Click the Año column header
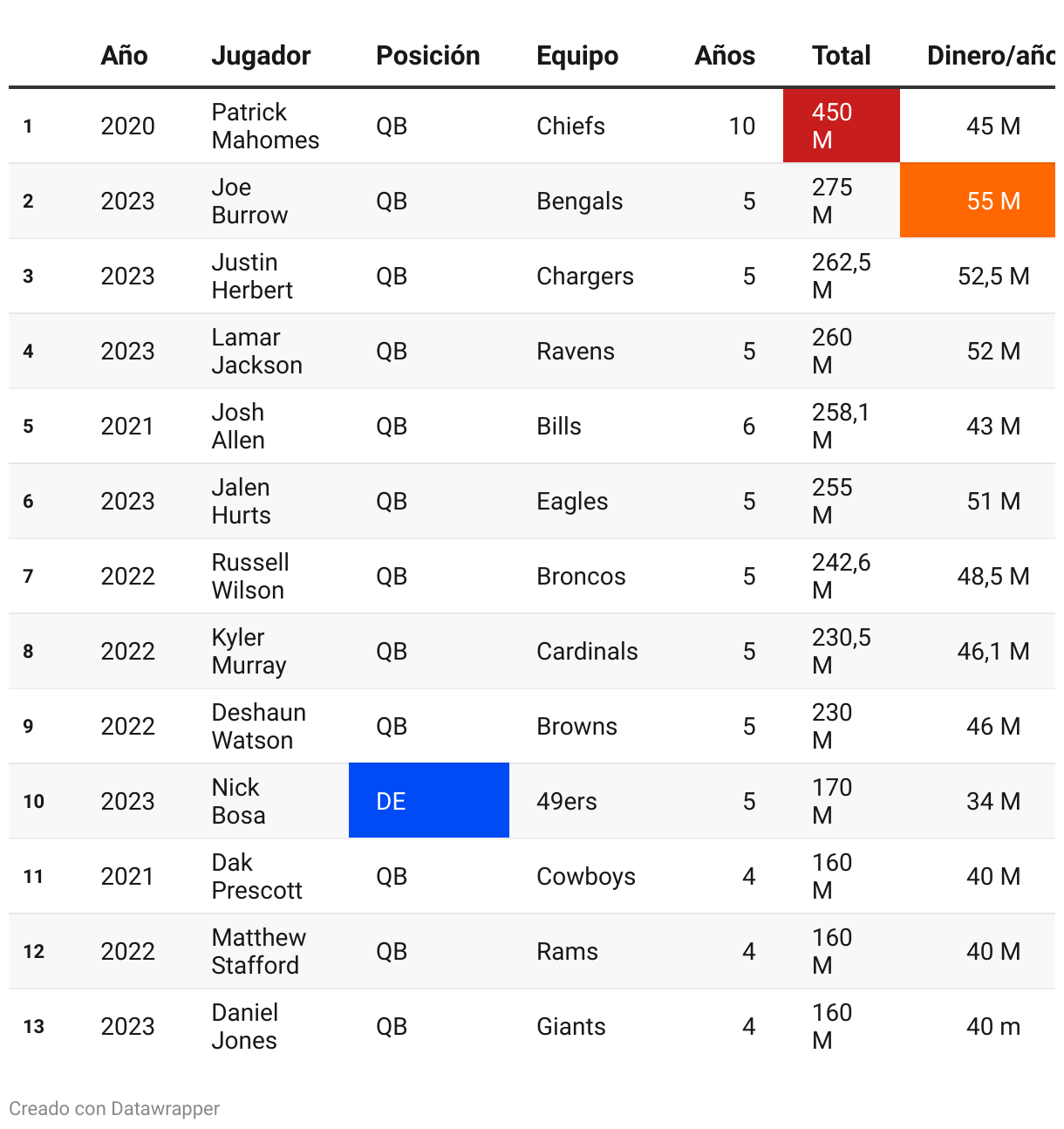This screenshot has height=1129, width=1064. click(x=124, y=56)
